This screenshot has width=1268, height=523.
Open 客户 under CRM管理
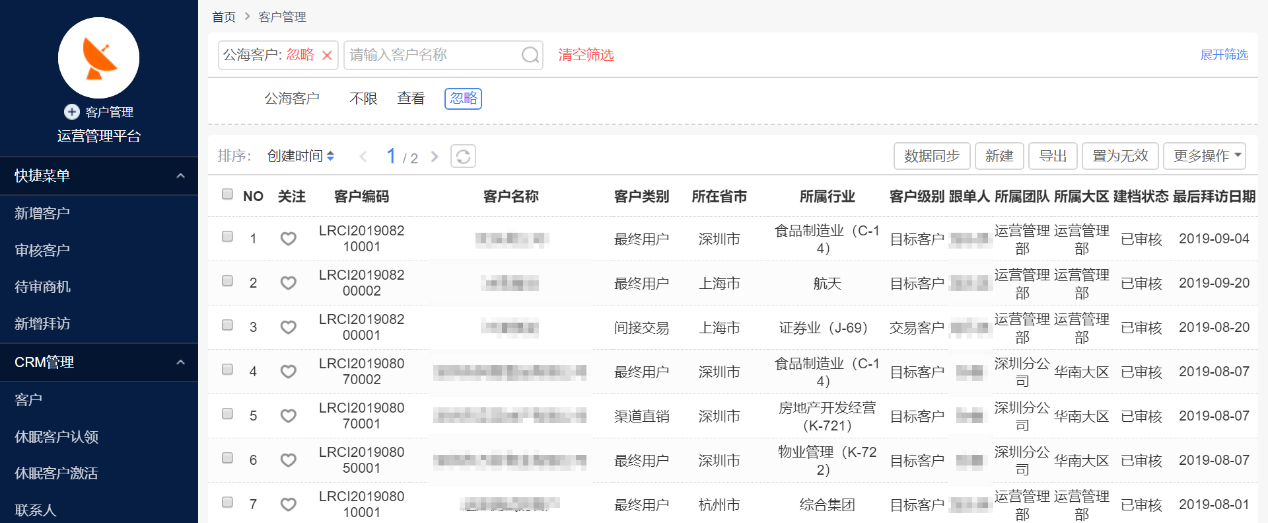28,400
